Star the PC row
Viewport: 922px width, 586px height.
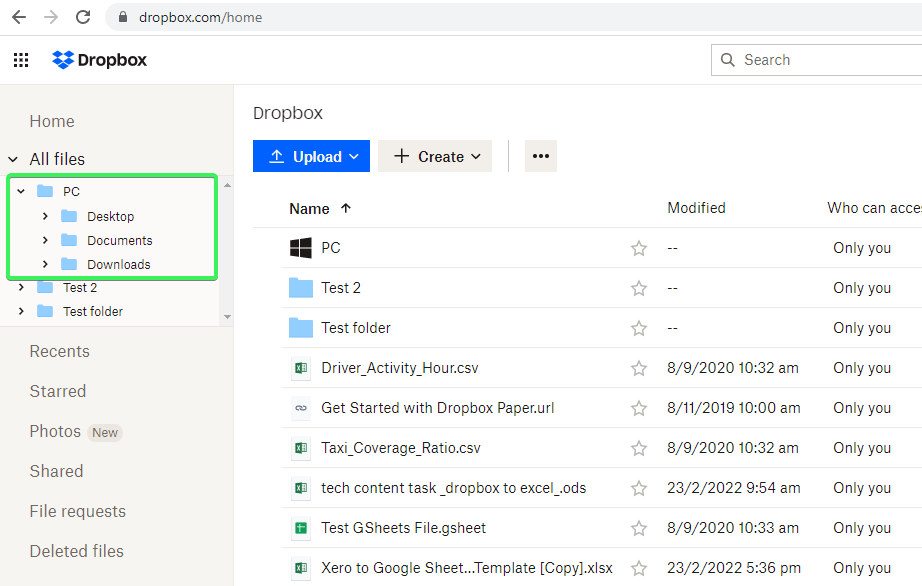click(639, 248)
